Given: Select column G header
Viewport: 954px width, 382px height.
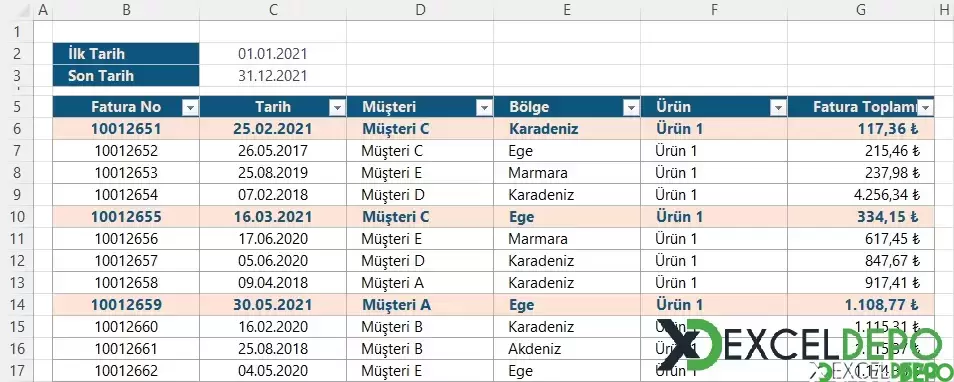Looking at the screenshot, I should [x=861, y=9].
